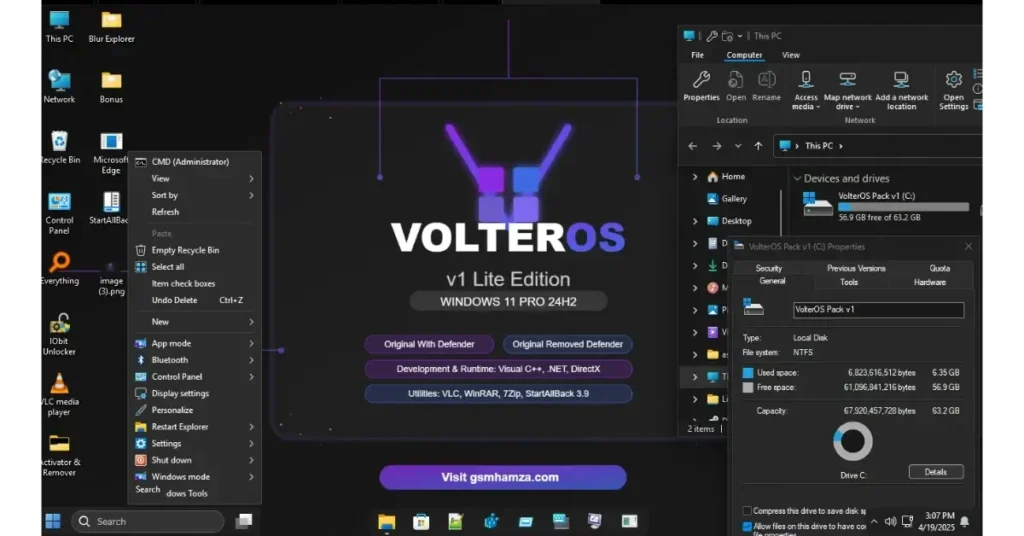Expand the Shut down submenu

click(195, 460)
